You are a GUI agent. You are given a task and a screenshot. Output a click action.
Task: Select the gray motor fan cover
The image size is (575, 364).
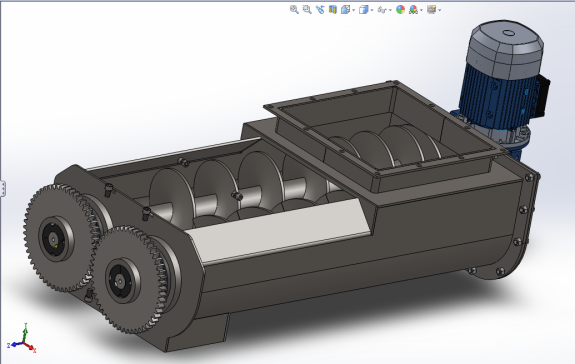point(505,49)
